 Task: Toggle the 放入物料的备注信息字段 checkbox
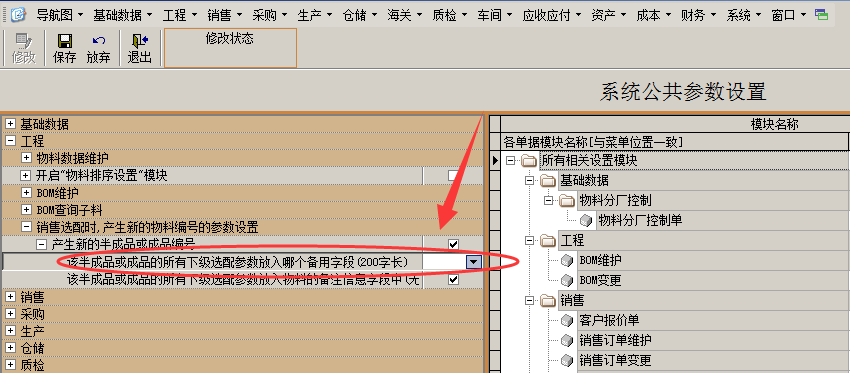(454, 280)
